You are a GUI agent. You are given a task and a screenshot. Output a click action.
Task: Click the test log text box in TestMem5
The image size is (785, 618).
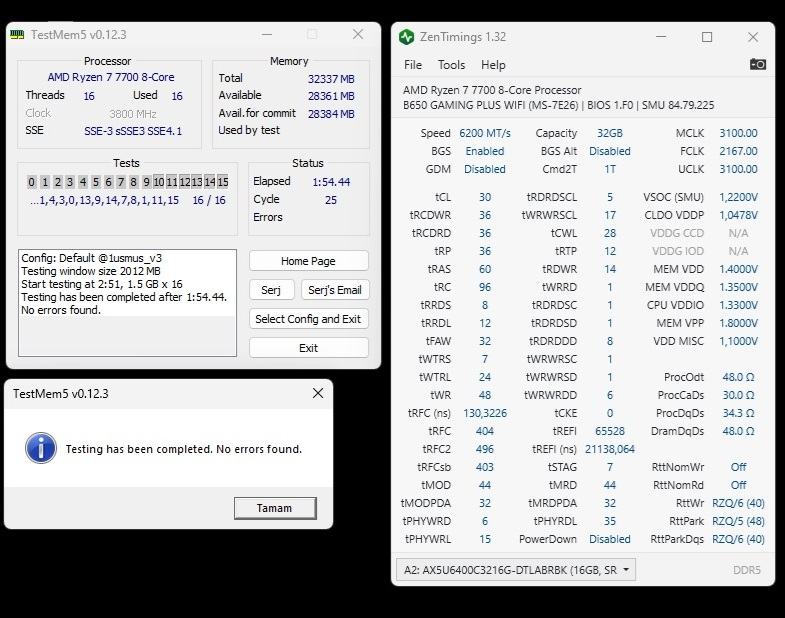tap(127, 303)
